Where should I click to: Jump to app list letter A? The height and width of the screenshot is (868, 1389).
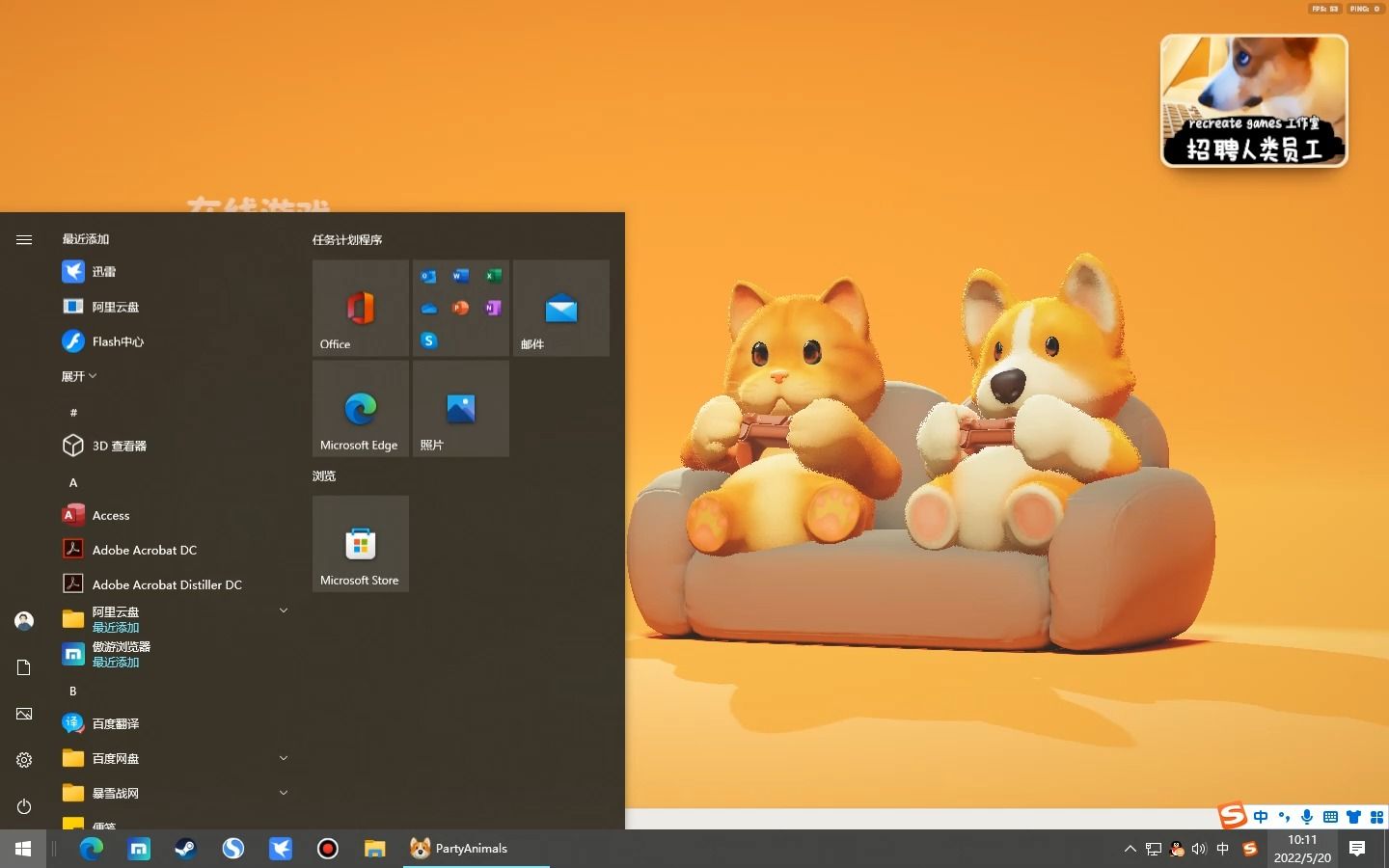pyautogui.click(x=73, y=482)
